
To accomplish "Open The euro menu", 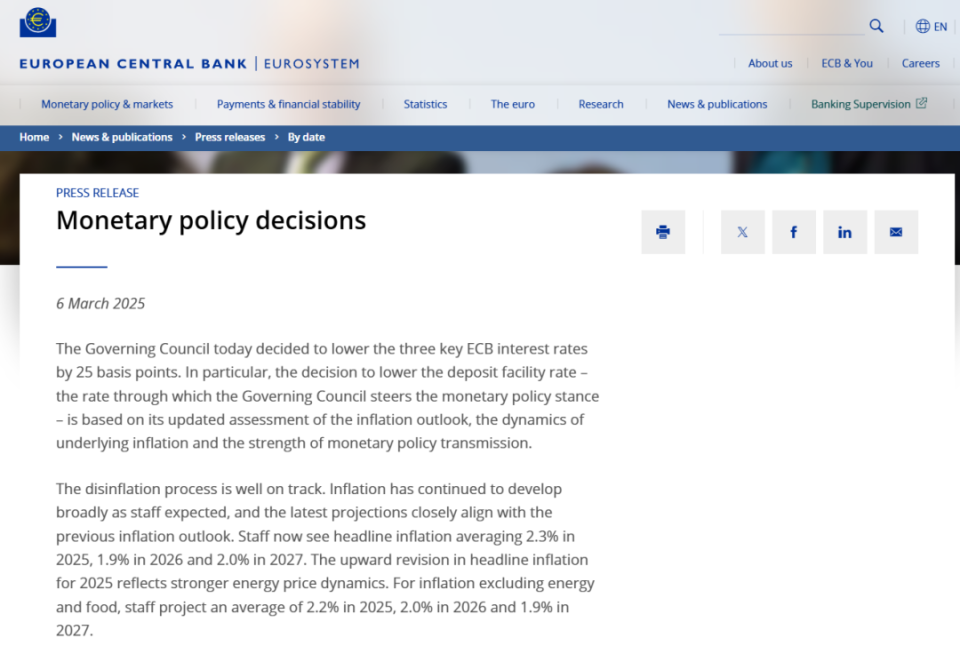I will pos(512,104).
